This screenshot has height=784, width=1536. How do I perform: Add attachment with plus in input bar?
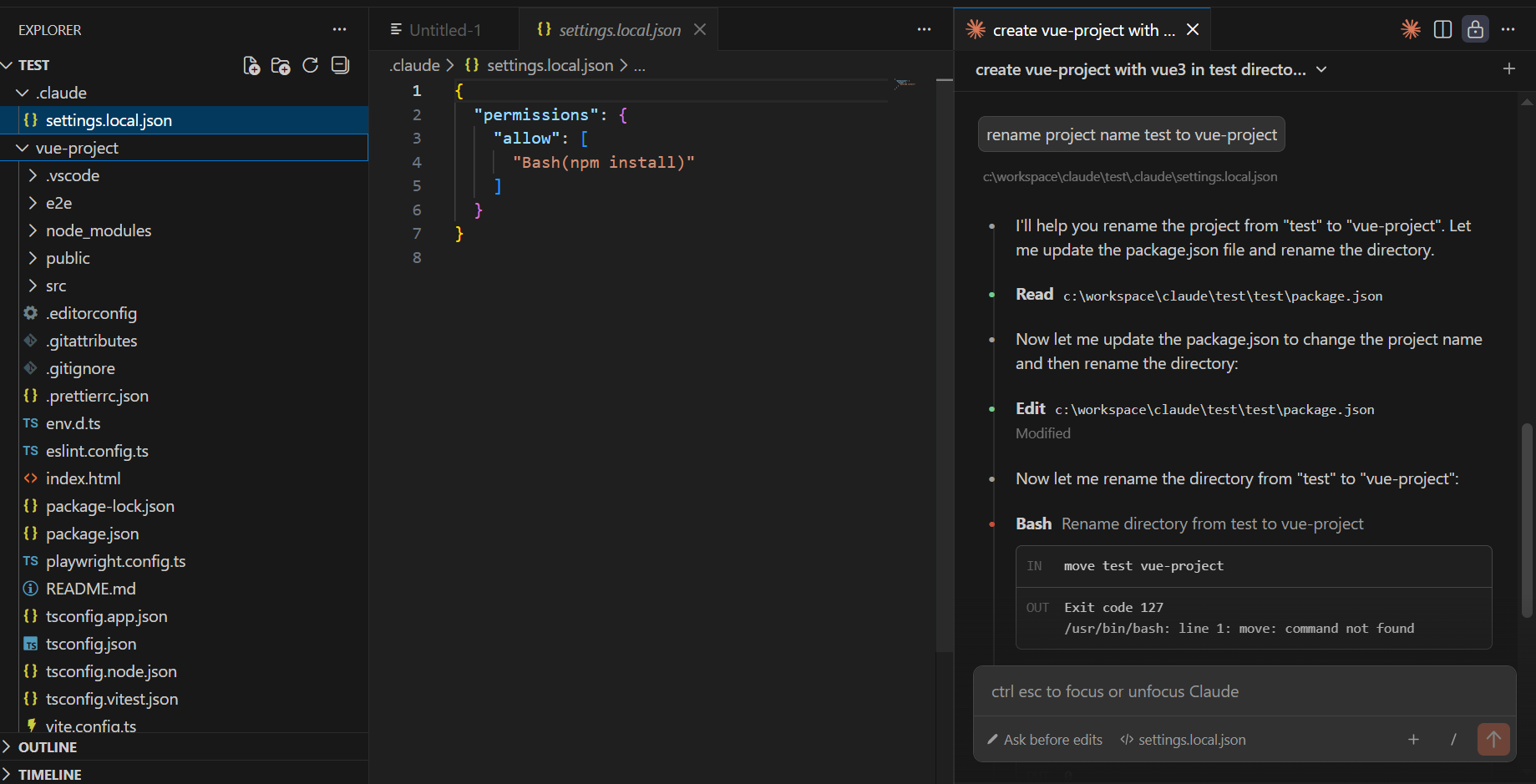[x=1413, y=739]
